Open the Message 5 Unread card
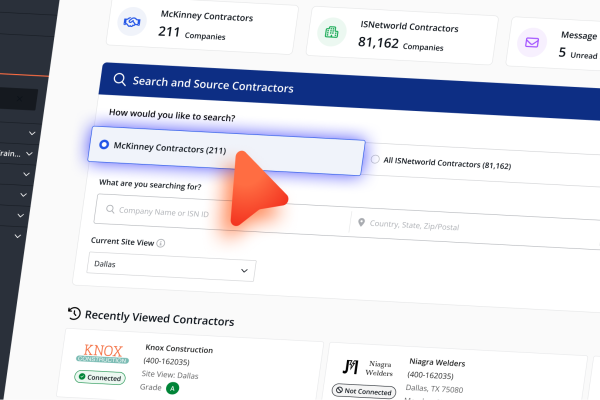 [x=553, y=43]
